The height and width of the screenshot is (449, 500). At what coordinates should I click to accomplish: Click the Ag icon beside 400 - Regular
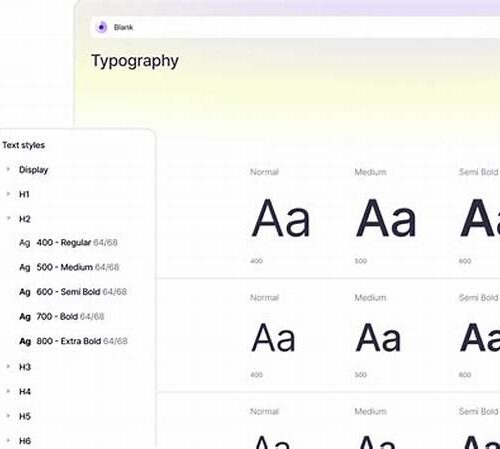25,243
